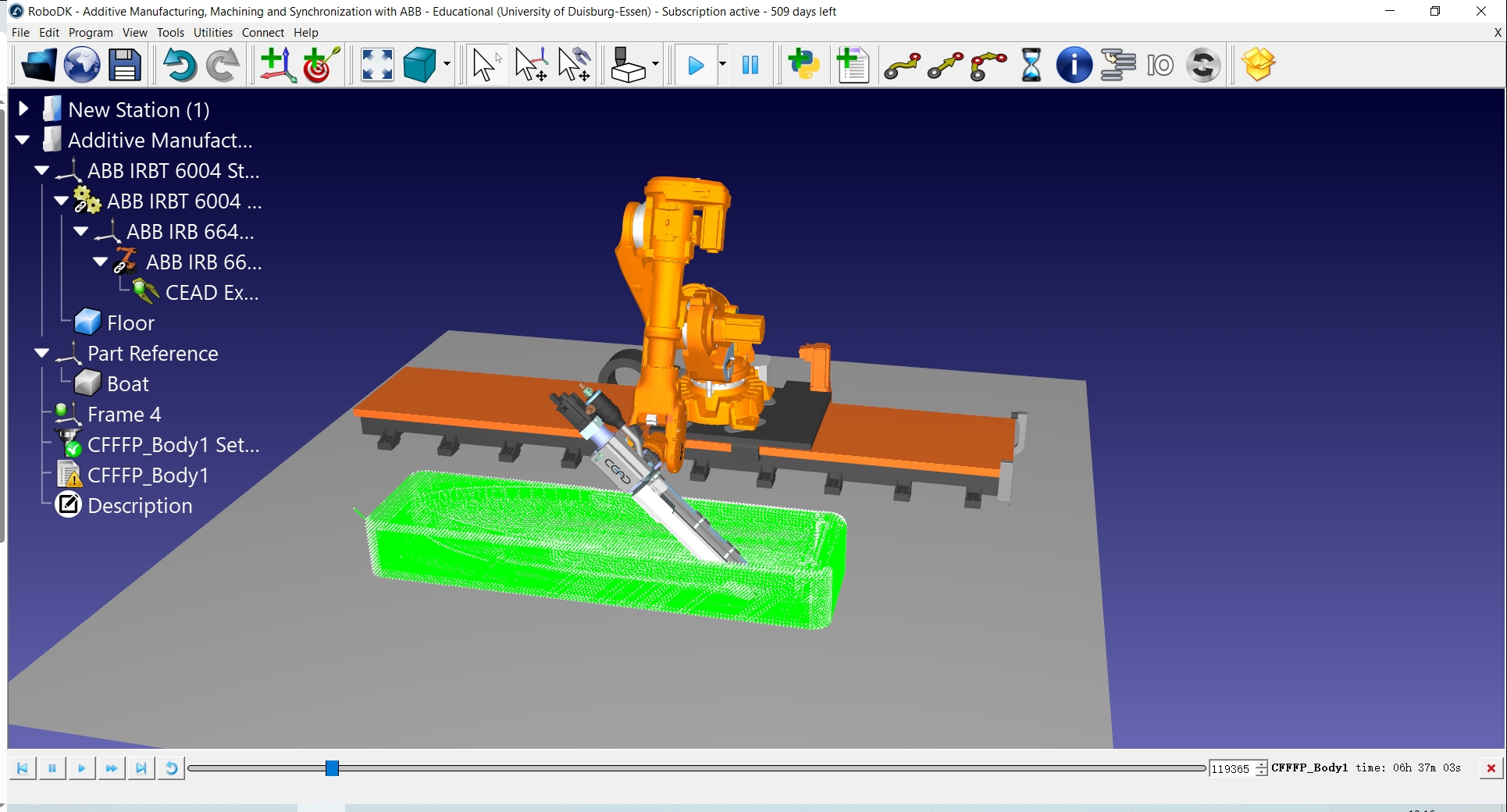1507x812 pixels.
Task: Open the Utilities menu
Action: [x=212, y=32]
